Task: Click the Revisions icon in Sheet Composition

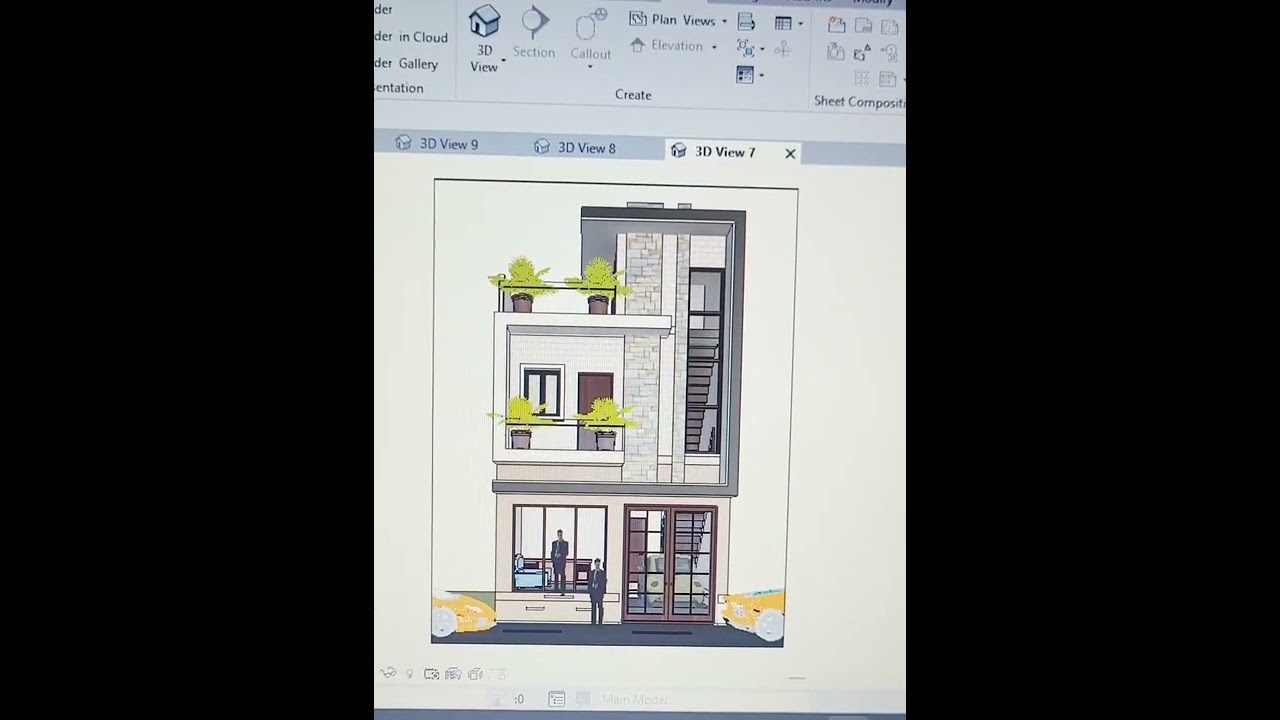Action: pos(862,52)
